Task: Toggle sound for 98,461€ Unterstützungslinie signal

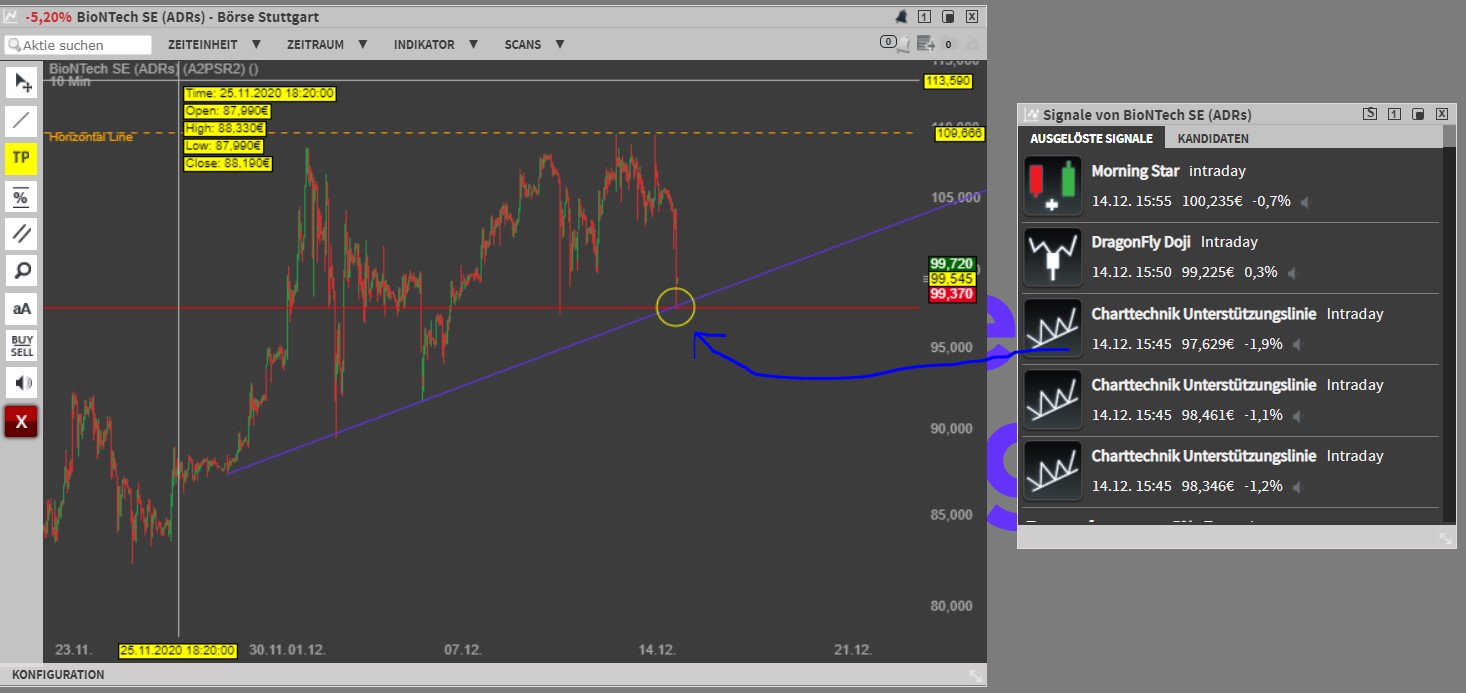Action: click(x=1297, y=416)
